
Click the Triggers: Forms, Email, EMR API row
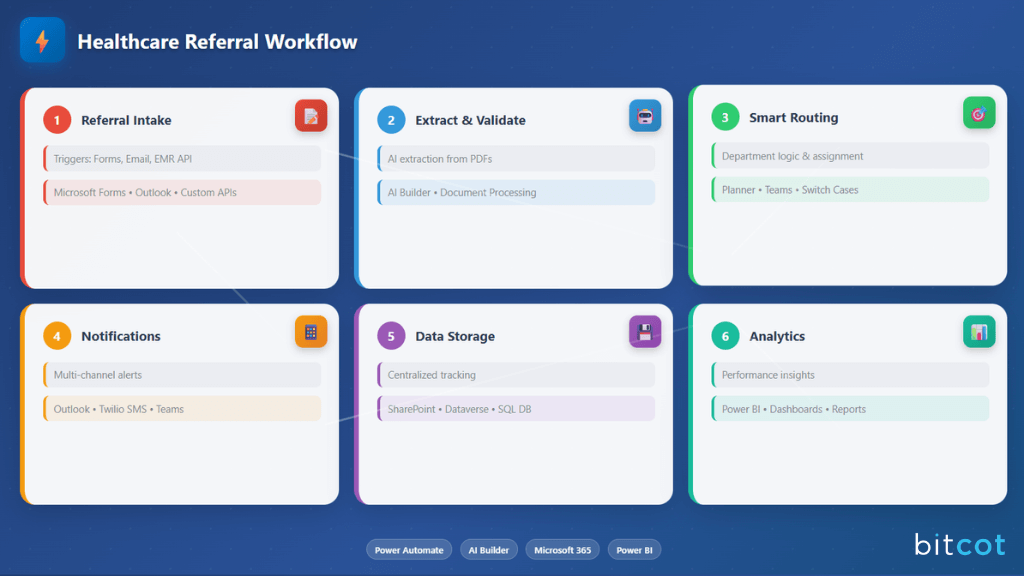coord(181,158)
